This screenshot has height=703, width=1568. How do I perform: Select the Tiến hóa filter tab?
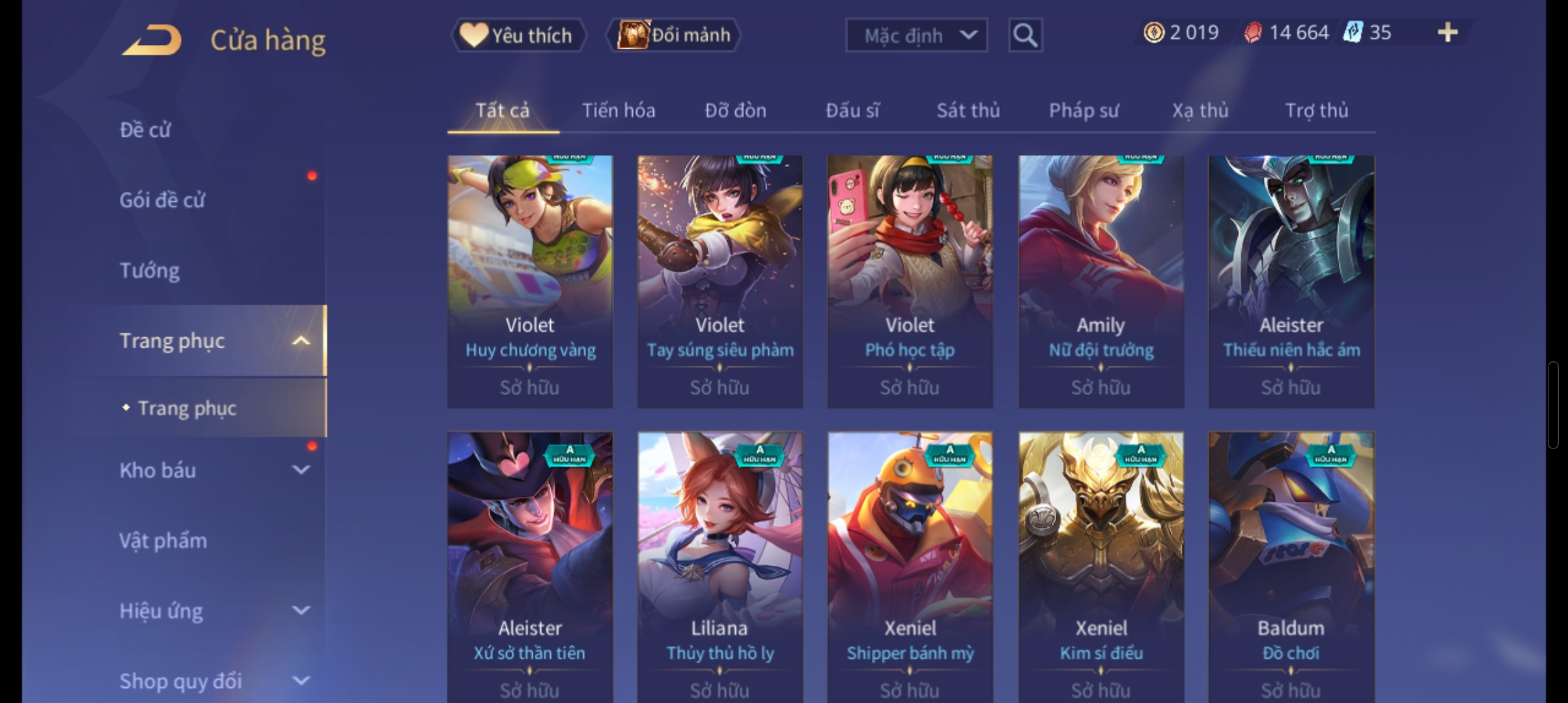point(618,111)
